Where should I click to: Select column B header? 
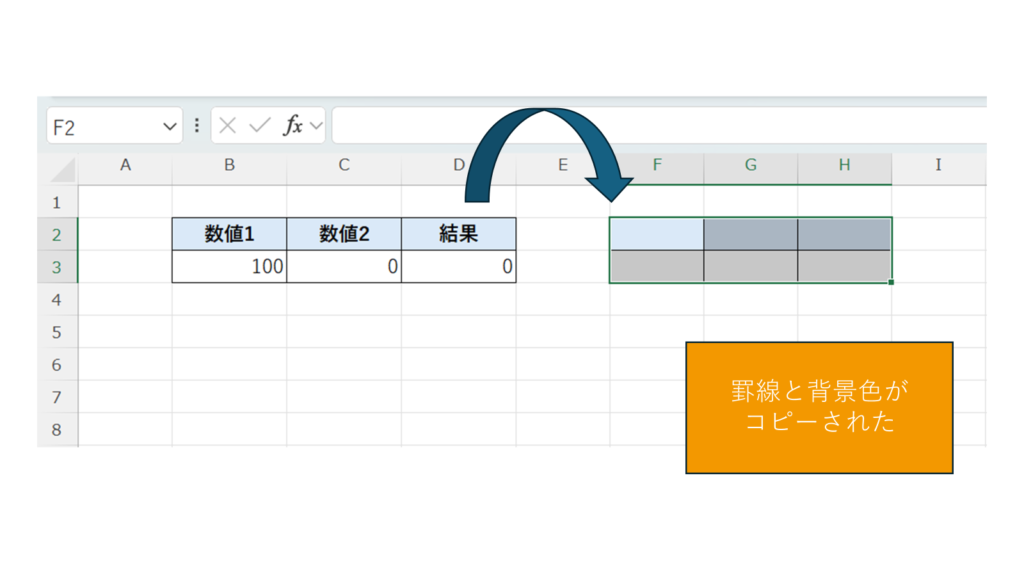(229, 166)
